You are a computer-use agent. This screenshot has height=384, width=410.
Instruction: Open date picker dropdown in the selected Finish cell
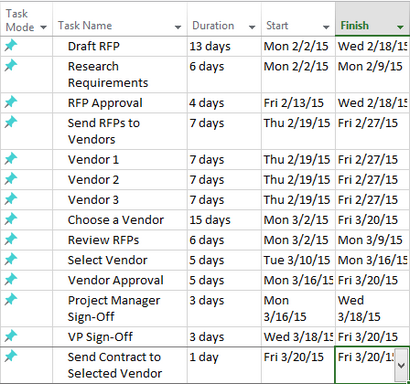(401, 365)
